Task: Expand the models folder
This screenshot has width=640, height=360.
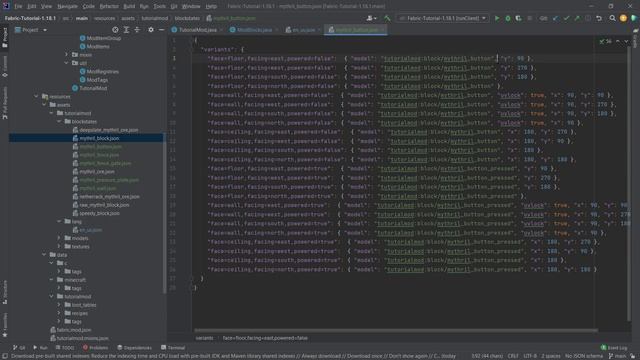Action: pyautogui.click(x=59, y=238)
